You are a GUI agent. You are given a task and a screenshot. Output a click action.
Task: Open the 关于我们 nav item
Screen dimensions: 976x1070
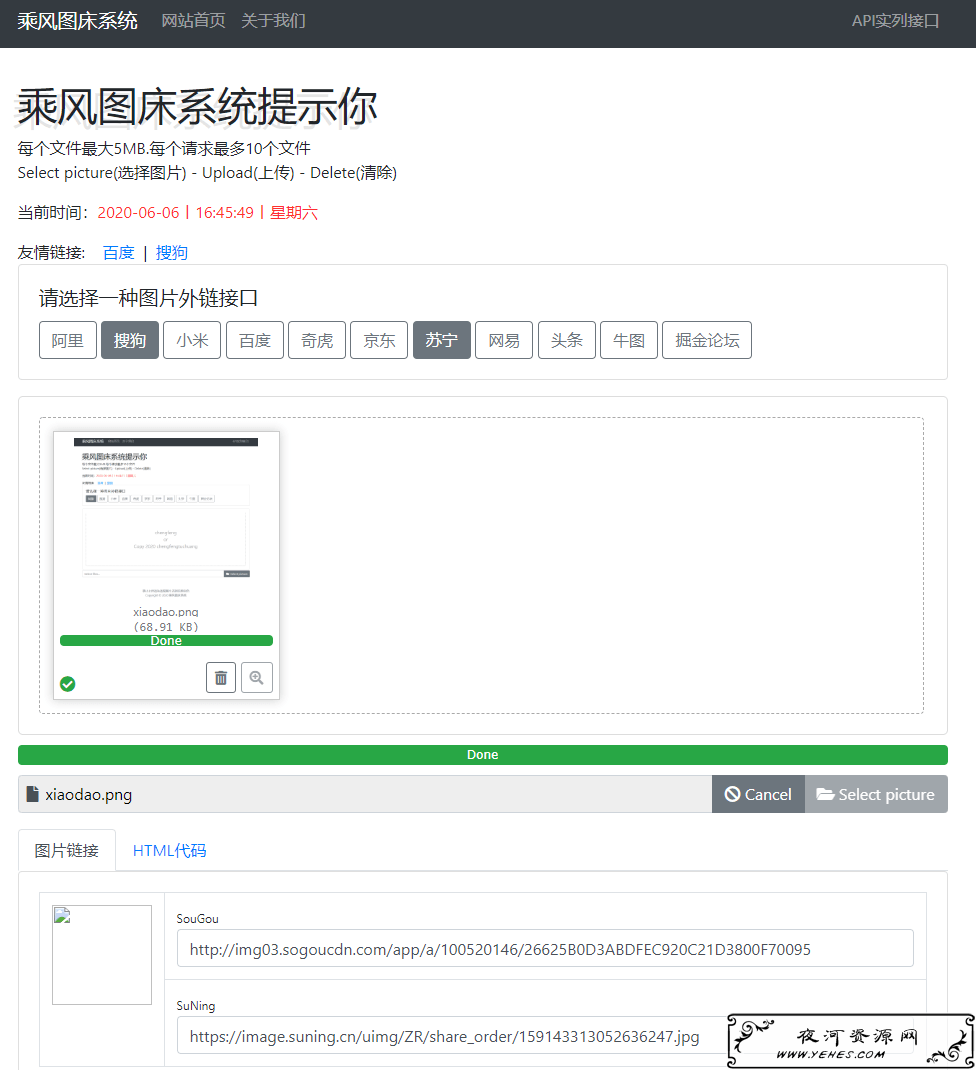click(273, 20)
